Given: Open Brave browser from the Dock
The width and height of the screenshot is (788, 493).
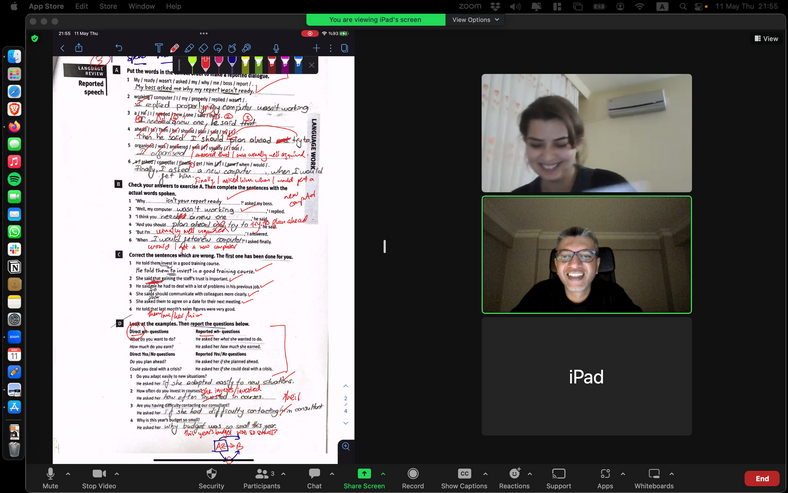Looking at the screenshot, I should pyautogui.click(x=14, y=109).
